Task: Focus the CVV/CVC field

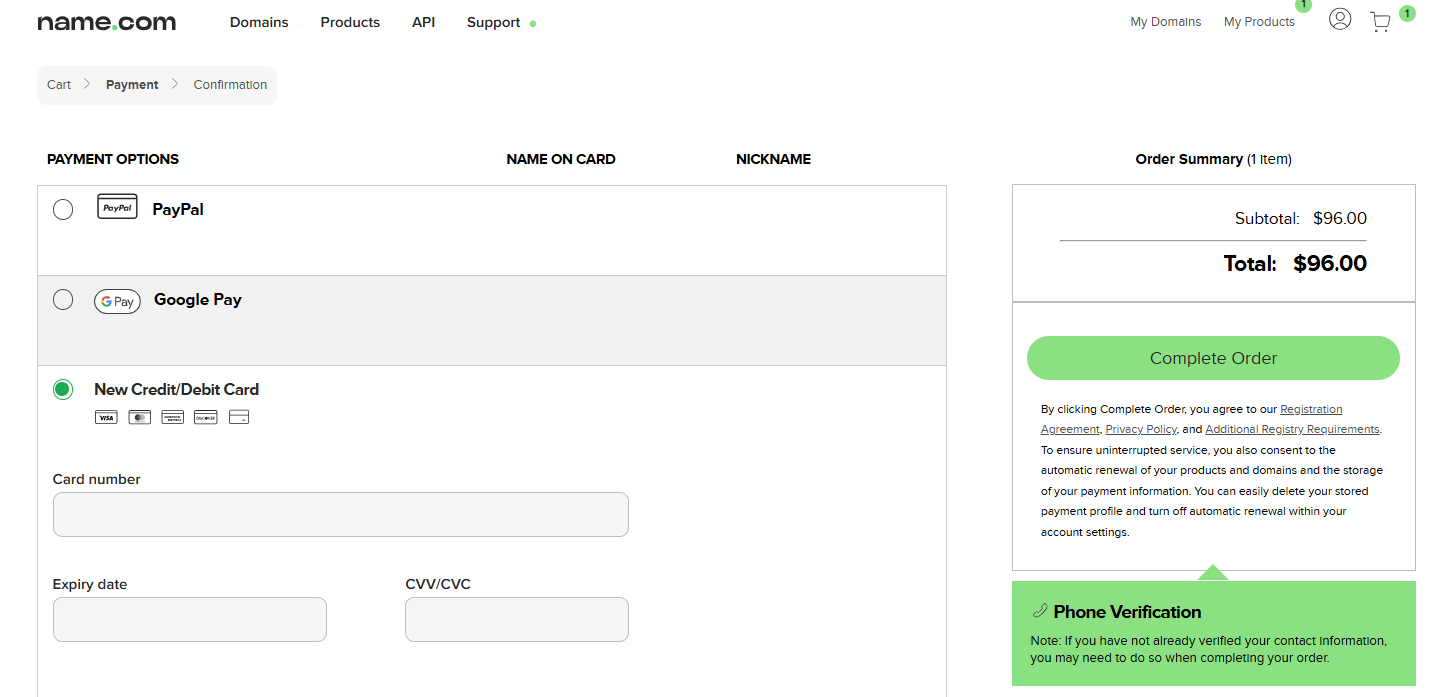Action: 517,619
